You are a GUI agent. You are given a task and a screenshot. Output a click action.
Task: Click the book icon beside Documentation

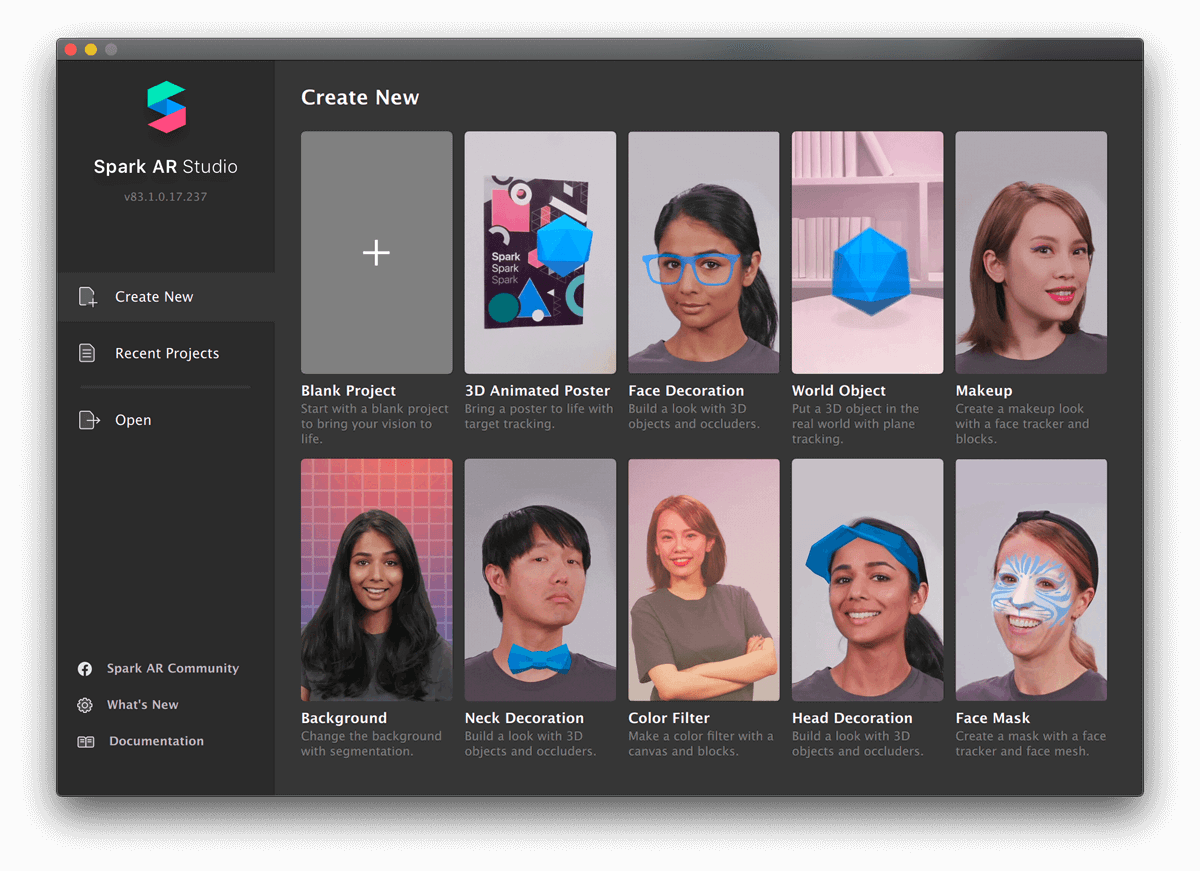pyautogui.click(x=86, y=742)
